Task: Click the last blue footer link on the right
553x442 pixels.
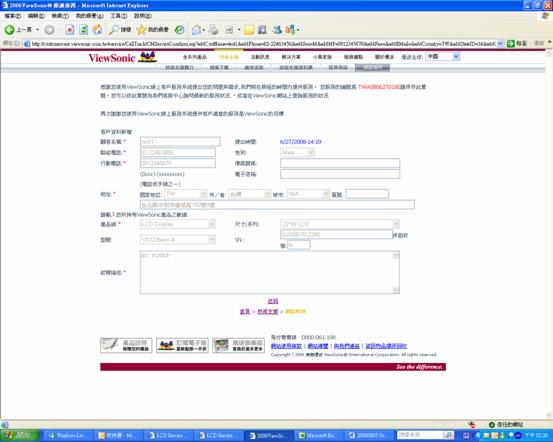Action: (x=386, y=346)
